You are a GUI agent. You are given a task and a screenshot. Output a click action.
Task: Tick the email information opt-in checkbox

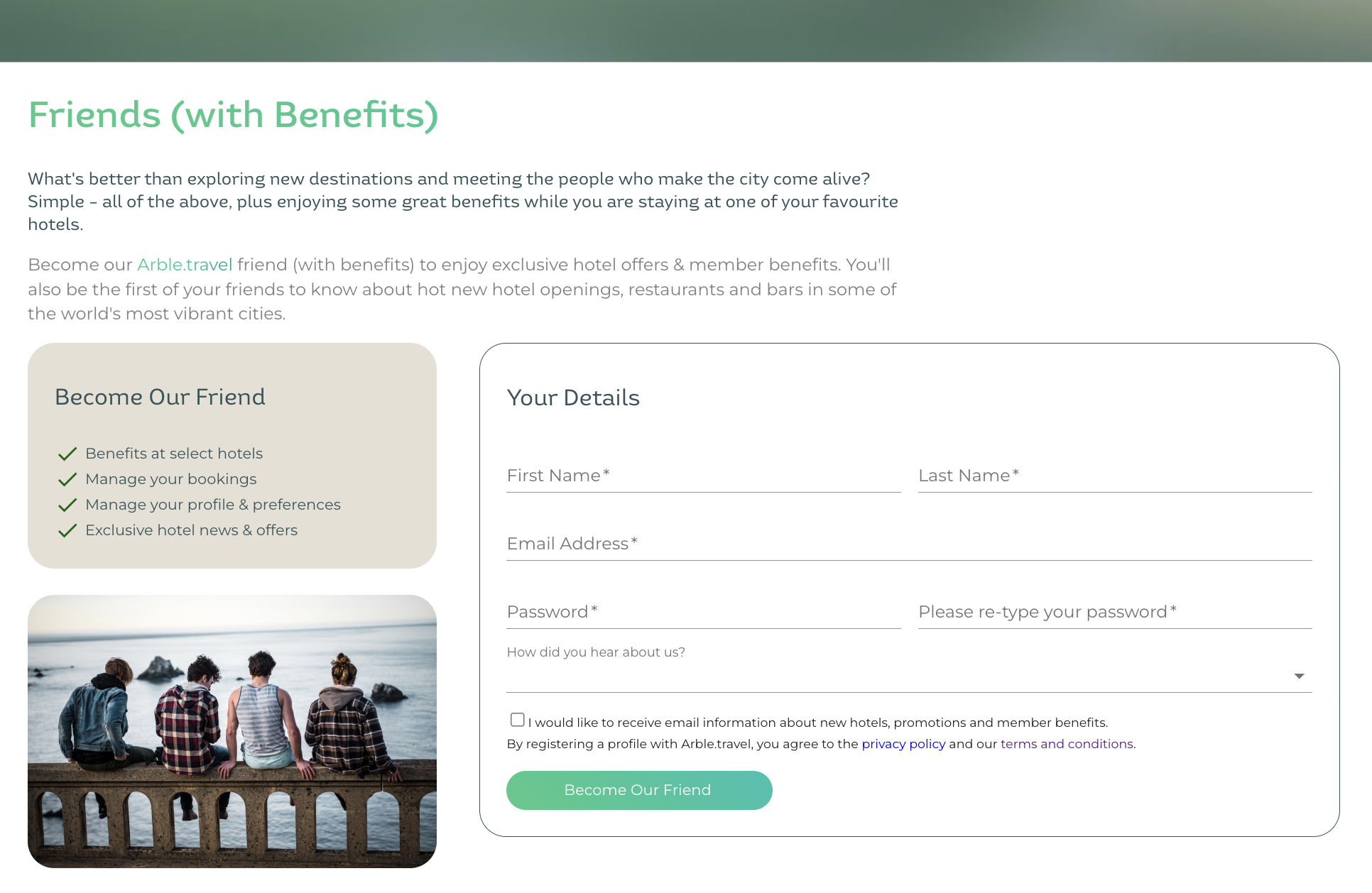coord(517,721)
